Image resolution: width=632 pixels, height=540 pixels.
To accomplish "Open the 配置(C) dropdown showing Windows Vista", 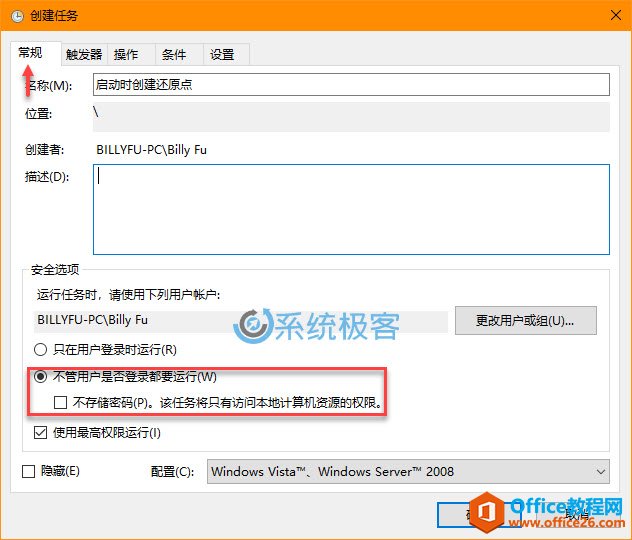I will point(408,471).
